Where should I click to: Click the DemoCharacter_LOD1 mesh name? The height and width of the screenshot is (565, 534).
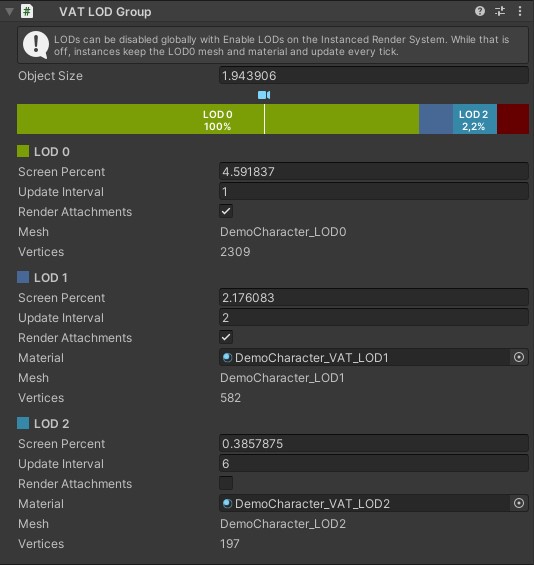[282, 378]
